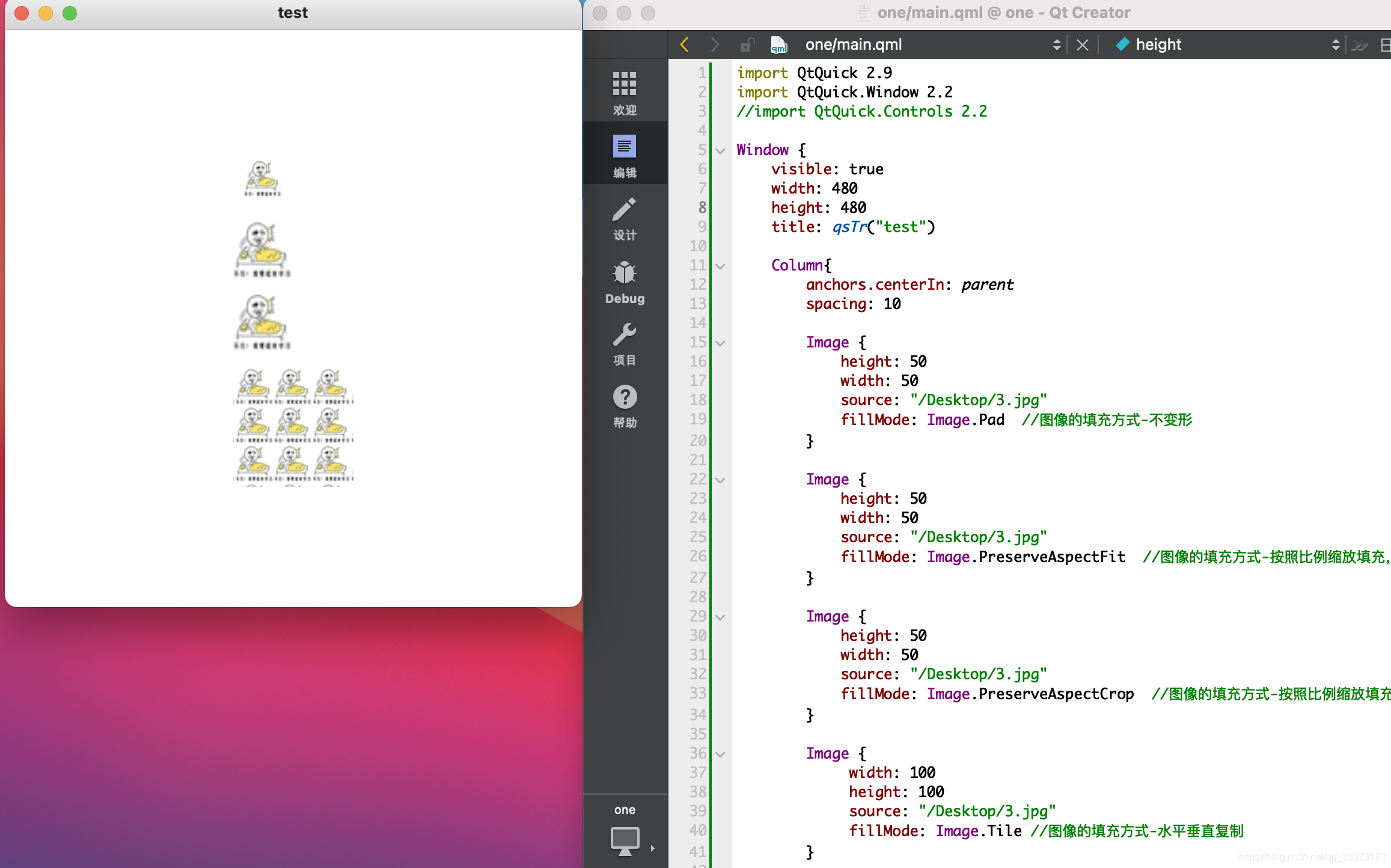Click the go forward arrow in editor toolbar
The image size is (1391, 868).
pos(714,44)
